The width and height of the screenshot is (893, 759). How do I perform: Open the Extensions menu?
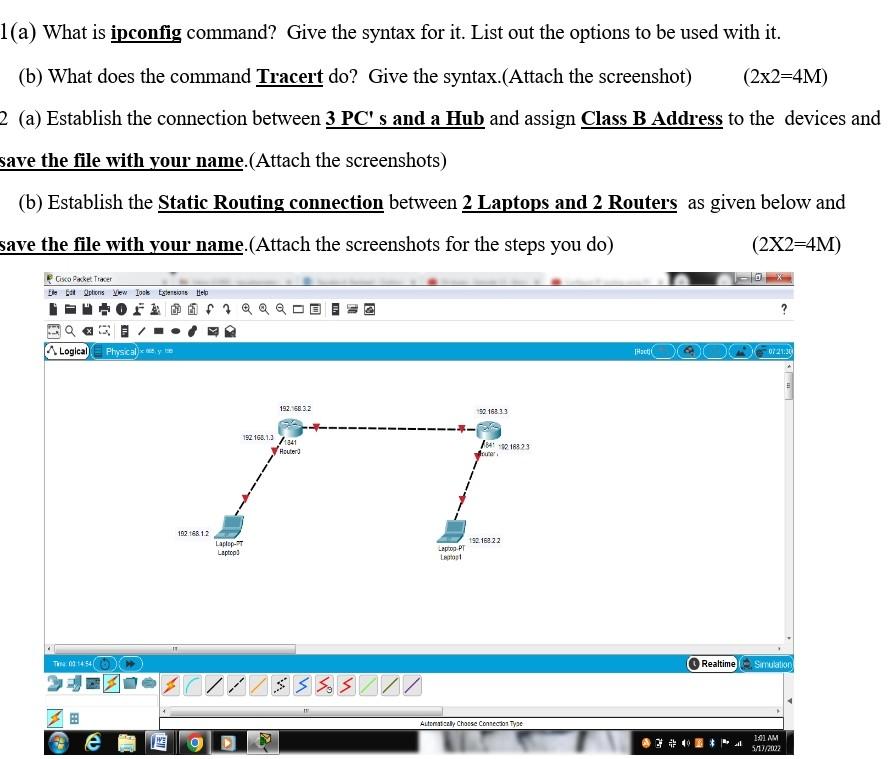(171, 292)
